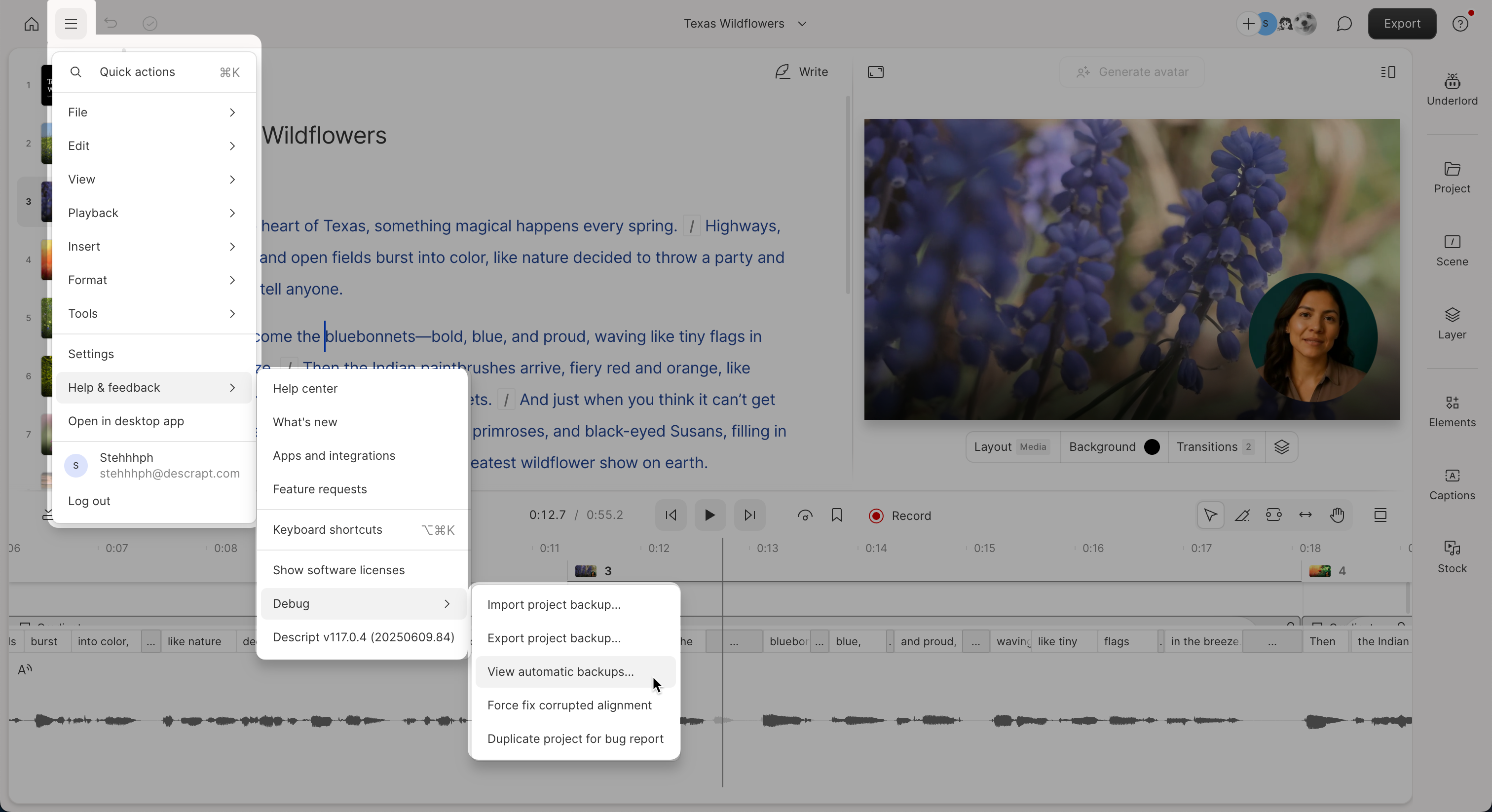Viewport: 1492px width, 812px height.
Task: Expand the Edit submenu
Action: tap(153, 146)
